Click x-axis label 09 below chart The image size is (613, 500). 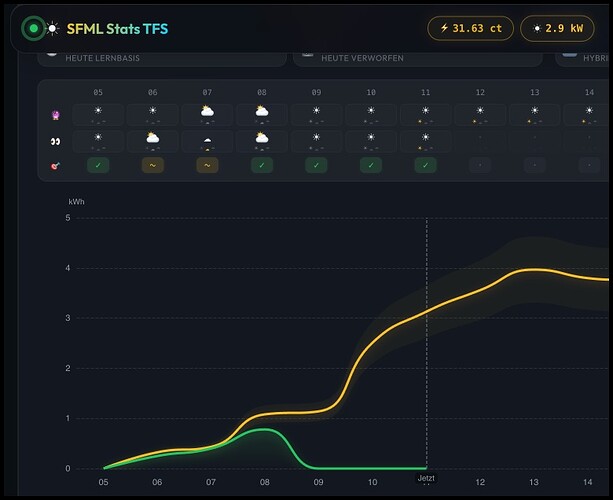[x=319, y=482]
